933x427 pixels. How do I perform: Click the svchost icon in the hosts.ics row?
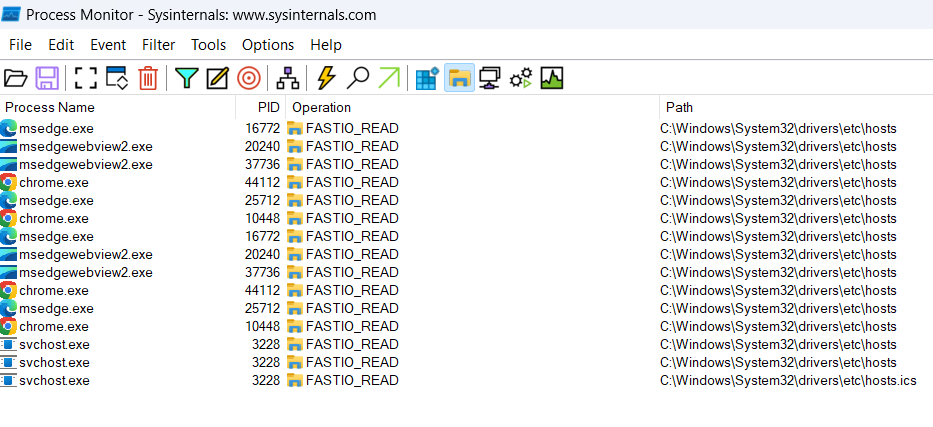click(8, 381)
